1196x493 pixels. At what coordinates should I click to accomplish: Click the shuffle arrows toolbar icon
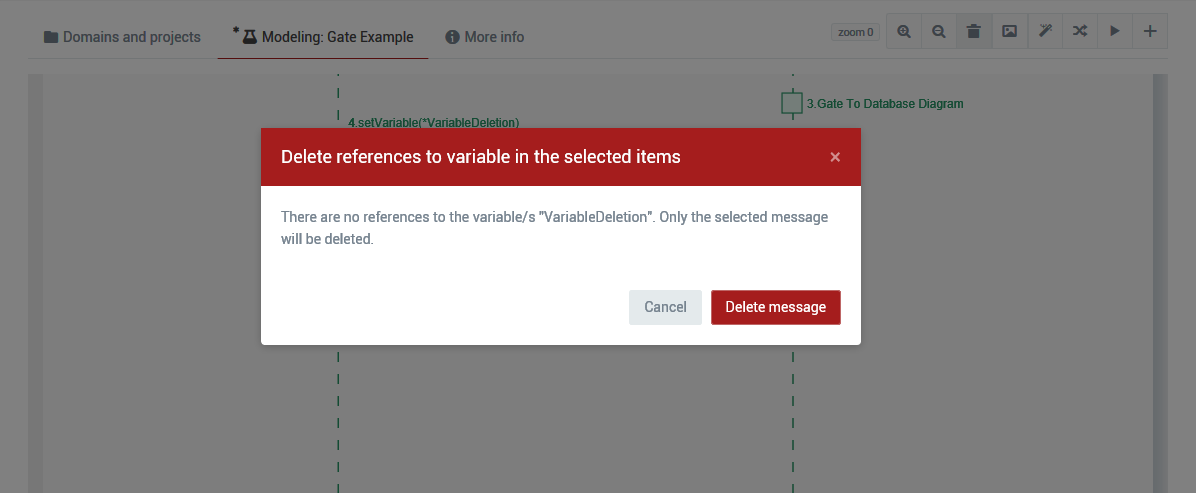pyautogui.click(x=1079, y=31)
